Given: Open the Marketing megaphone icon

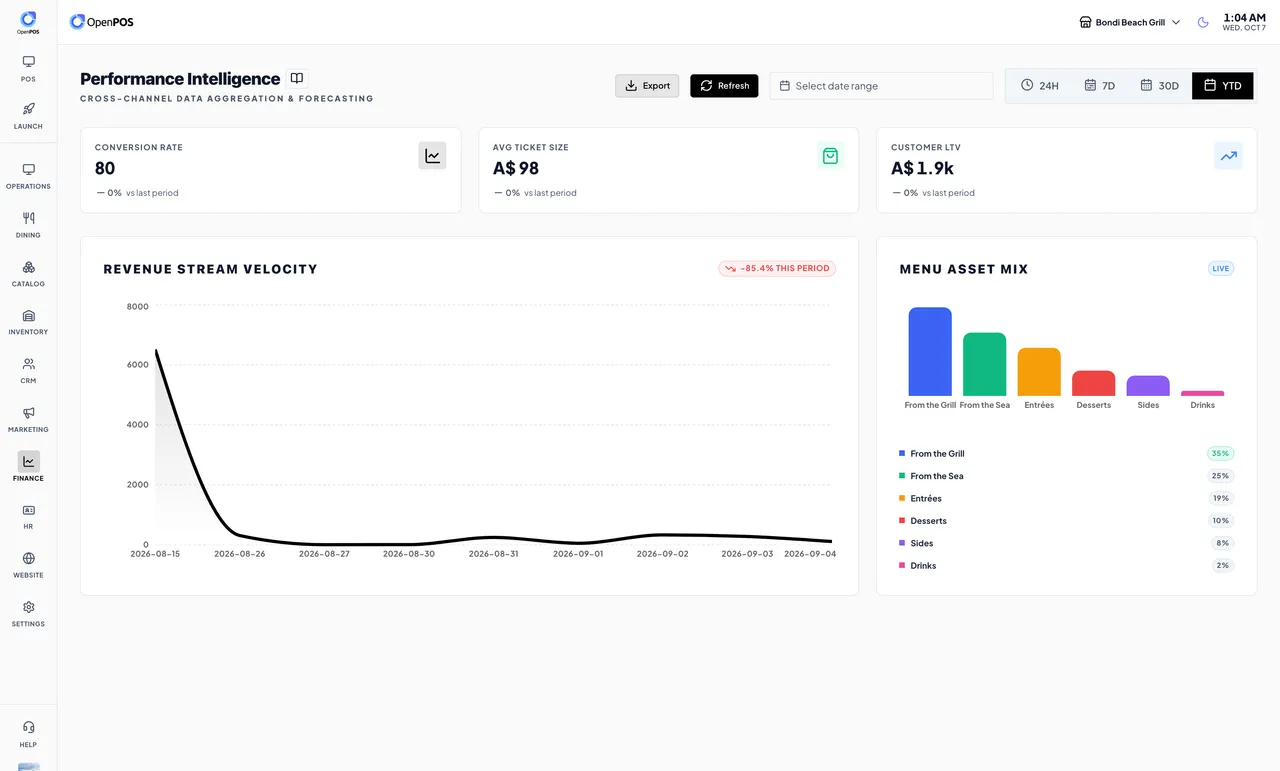Looking at the screenshot, I should coord(28,413).
